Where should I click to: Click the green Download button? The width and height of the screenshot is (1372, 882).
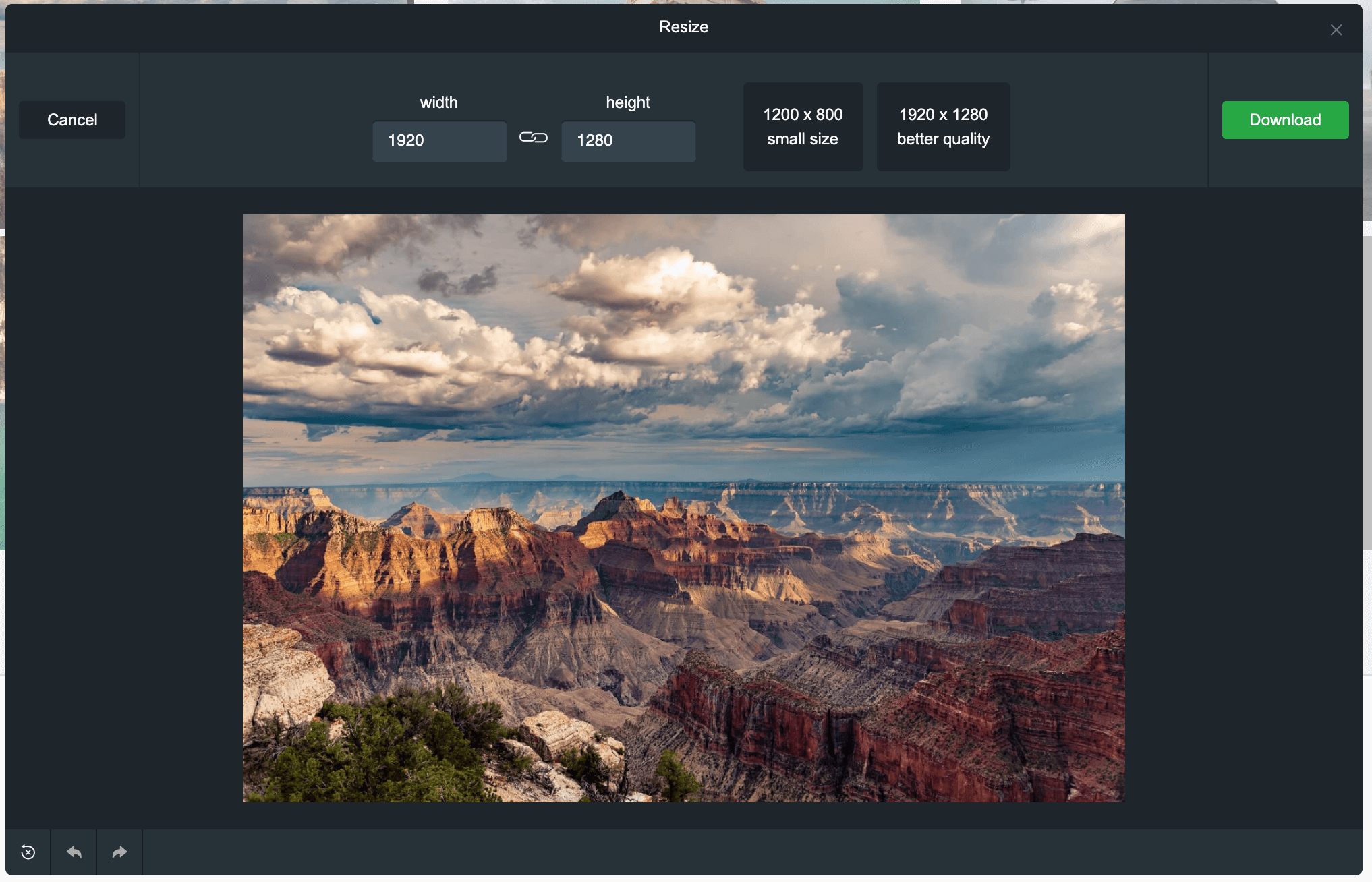tap(1284, 120)
